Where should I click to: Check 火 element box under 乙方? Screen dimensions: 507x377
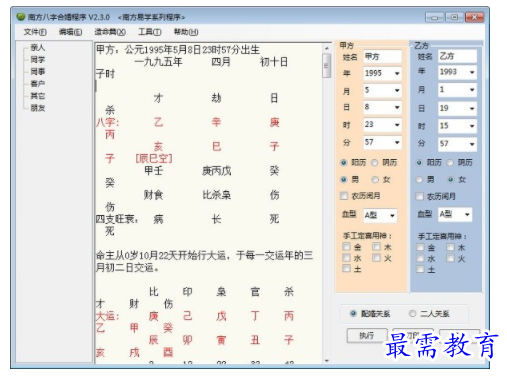450,258
